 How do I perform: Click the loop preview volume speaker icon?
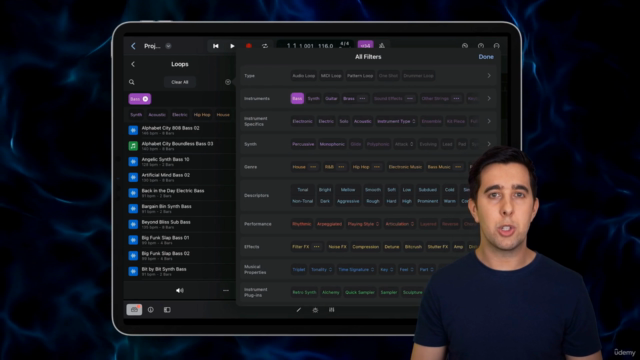(180, 290)
